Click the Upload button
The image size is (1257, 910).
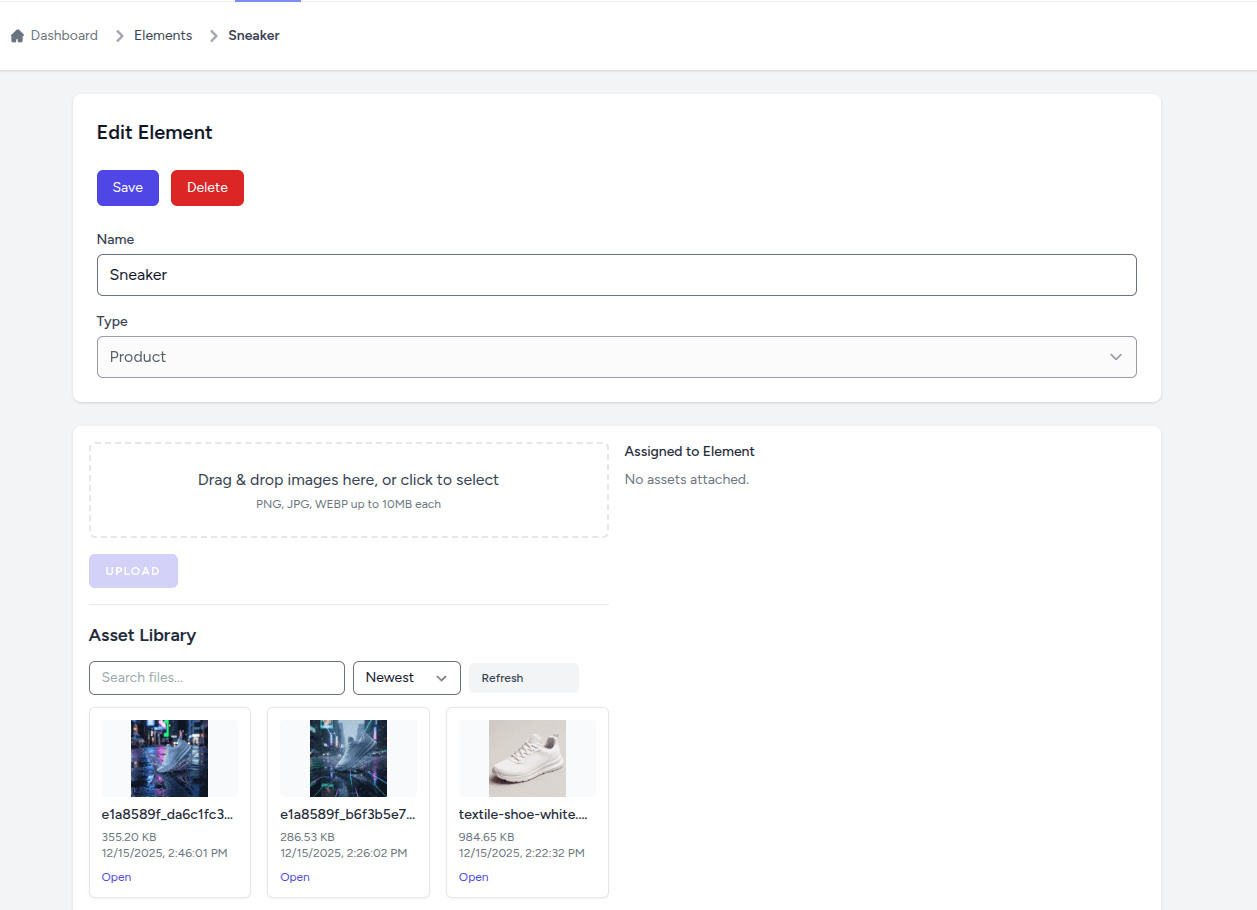click(x=133, y=570)
